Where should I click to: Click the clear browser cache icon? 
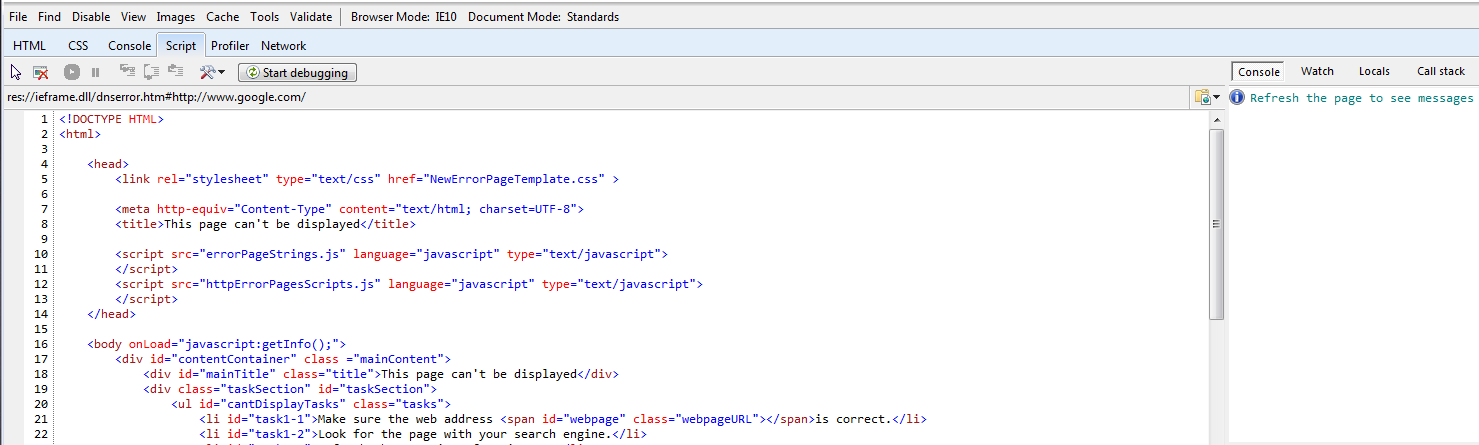pyautogui.click(x=41, y=72)
